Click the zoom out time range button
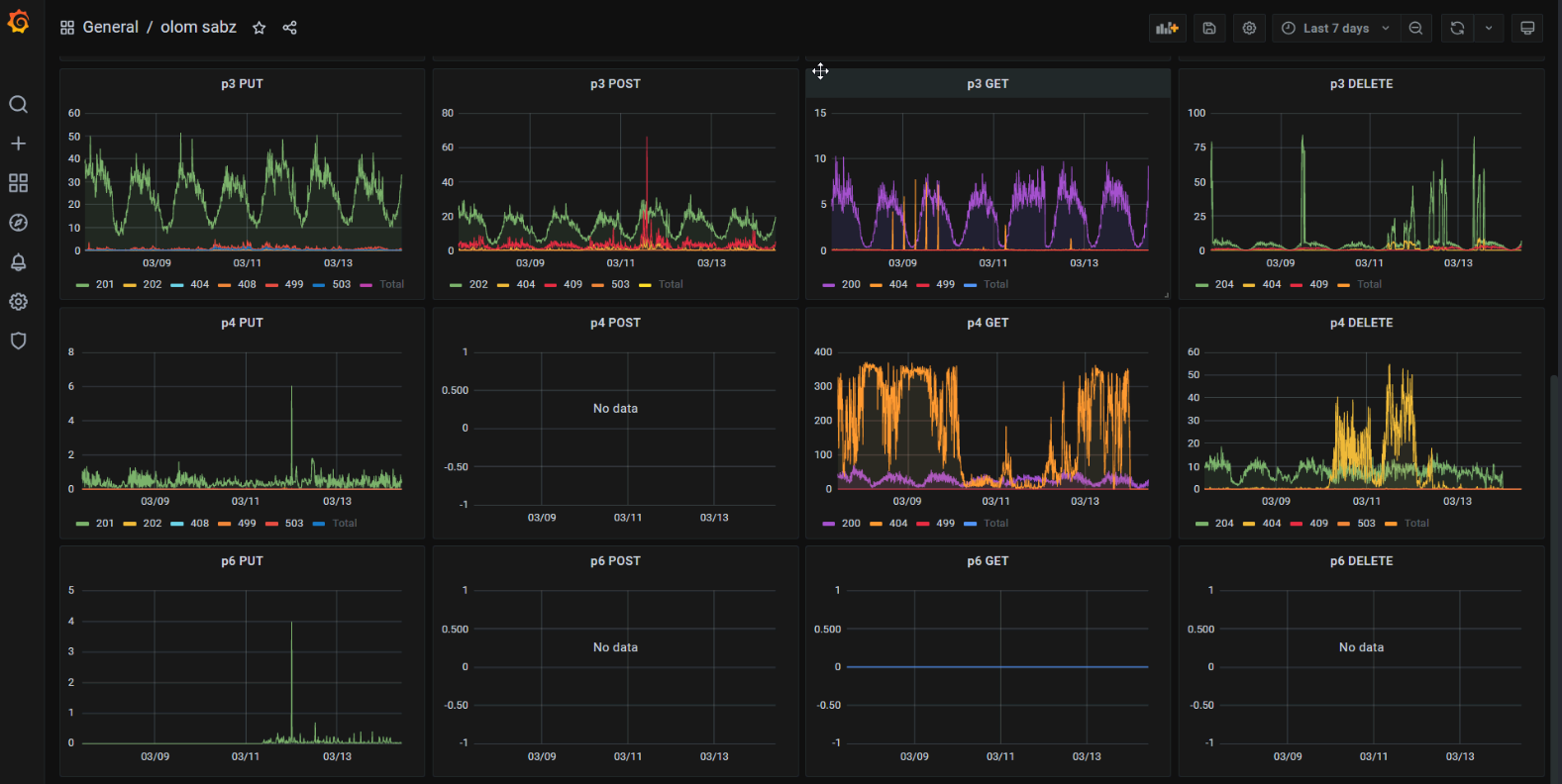The height and width of the screenshot is (784, 1562). click(x=1415, y=29)
